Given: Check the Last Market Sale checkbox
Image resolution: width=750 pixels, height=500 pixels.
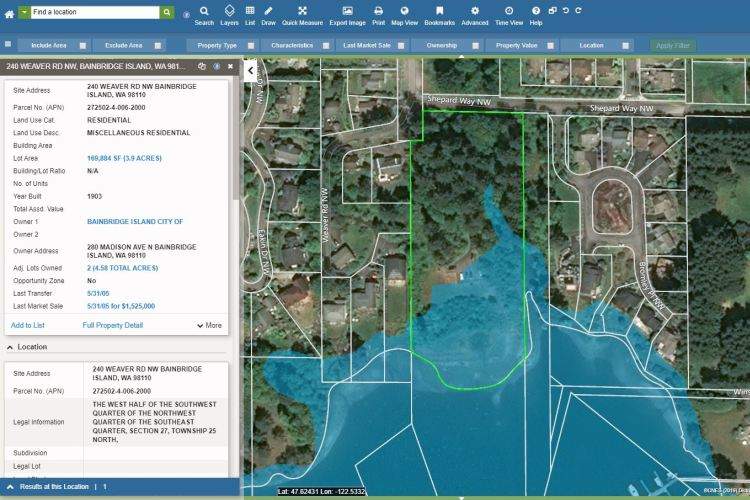Looking at the screenshot, I should click(x=401, y=46).
